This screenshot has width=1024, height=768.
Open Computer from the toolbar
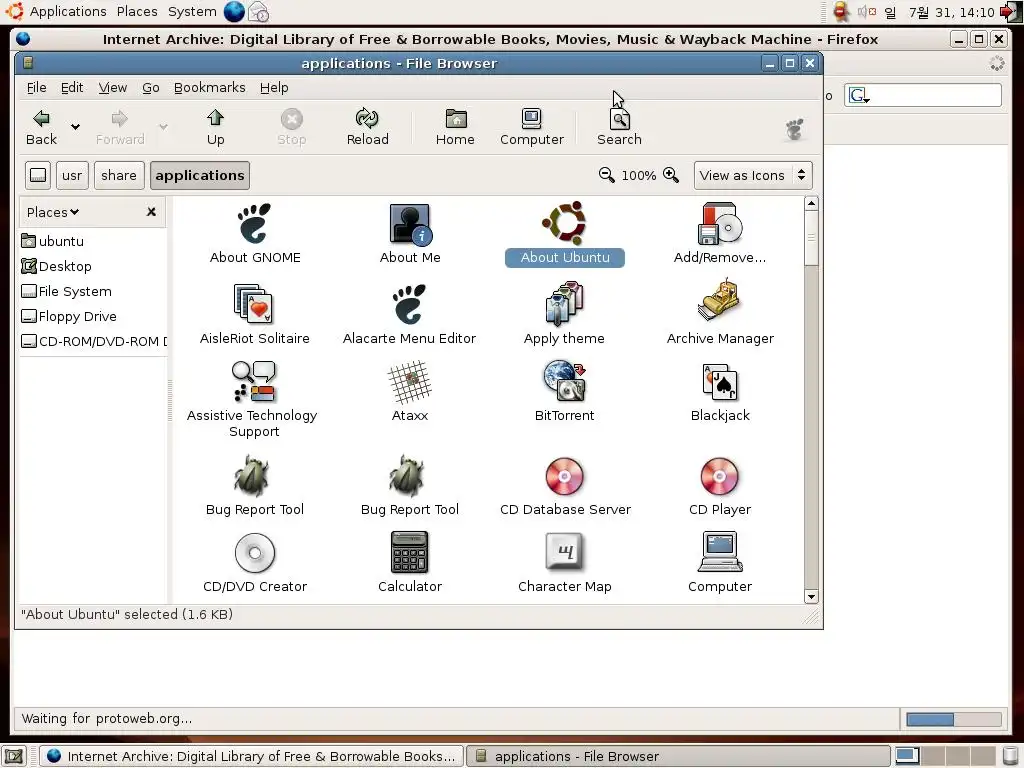(532, 127)
